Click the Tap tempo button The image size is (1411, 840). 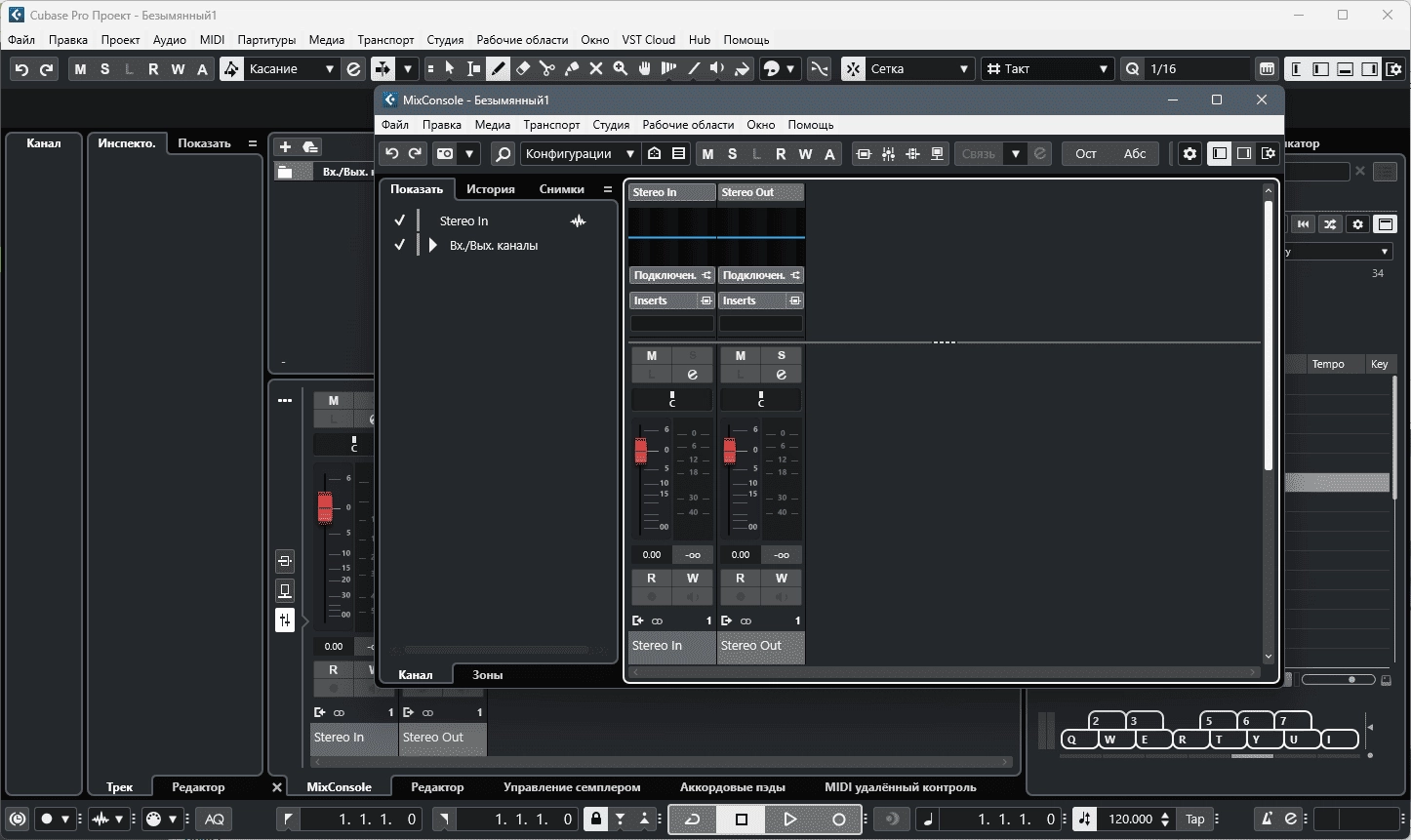point(1195,820)
